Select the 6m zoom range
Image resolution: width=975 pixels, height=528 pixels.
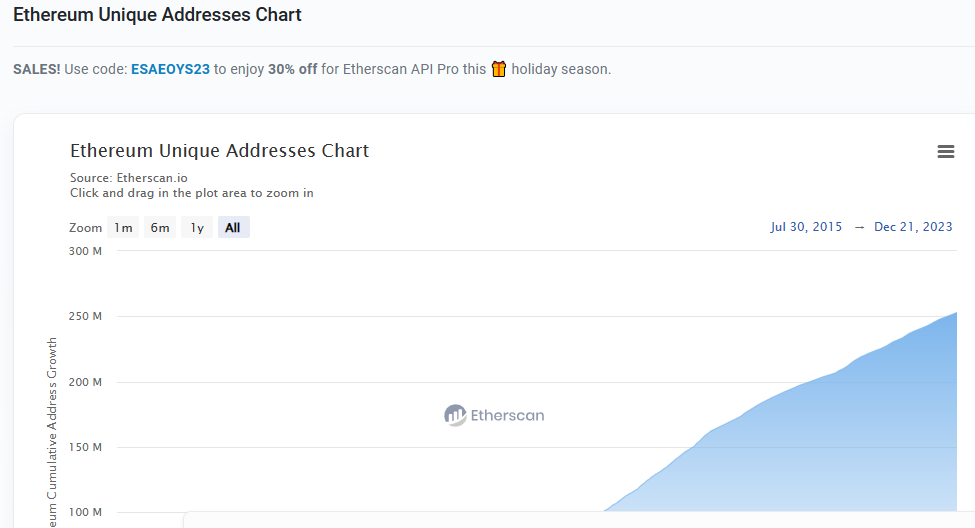pos(160,228)
